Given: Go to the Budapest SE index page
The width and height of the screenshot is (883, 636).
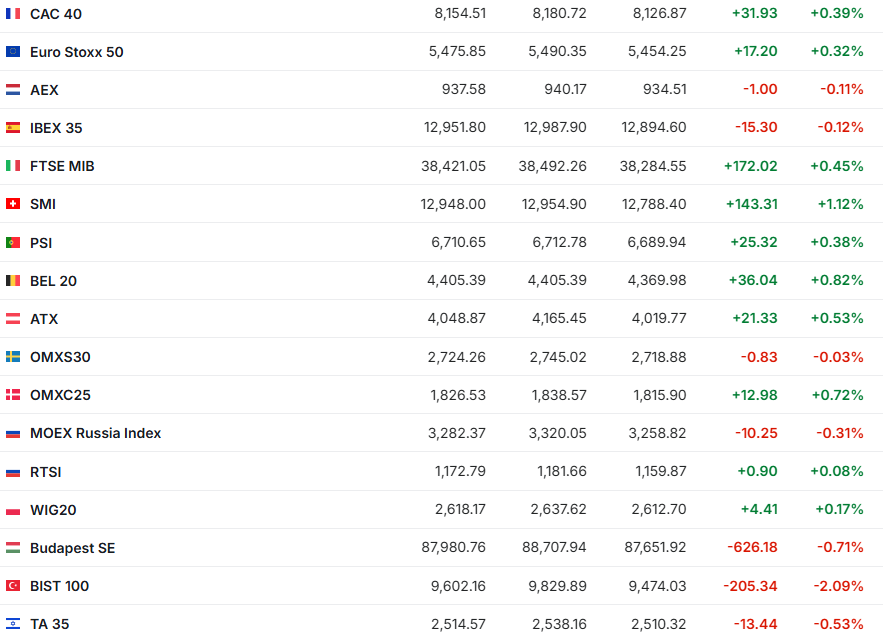Looking at the screenshot, I should pos(73,548).
